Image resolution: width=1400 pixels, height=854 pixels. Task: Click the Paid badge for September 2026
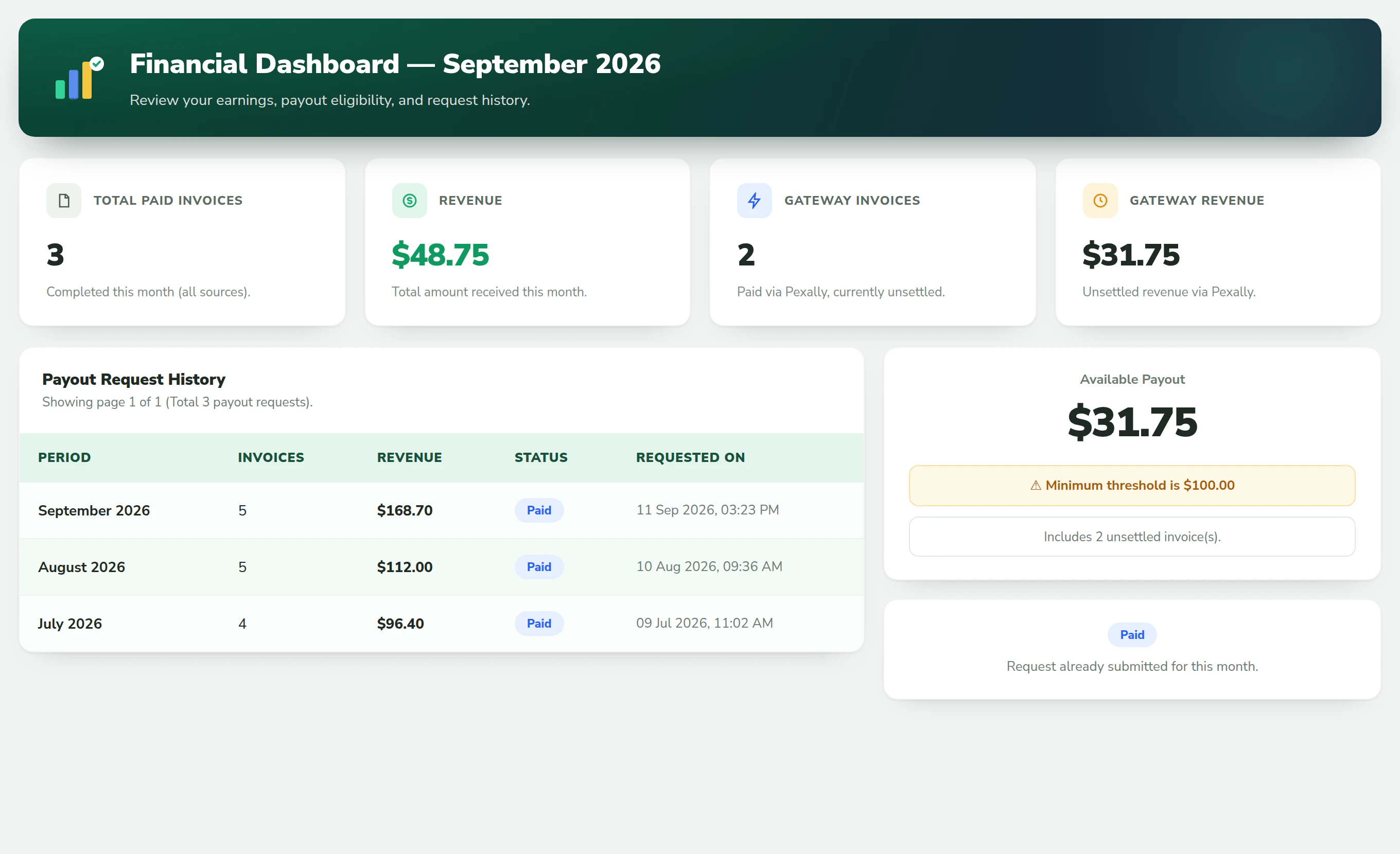click(x=538, y=510)
